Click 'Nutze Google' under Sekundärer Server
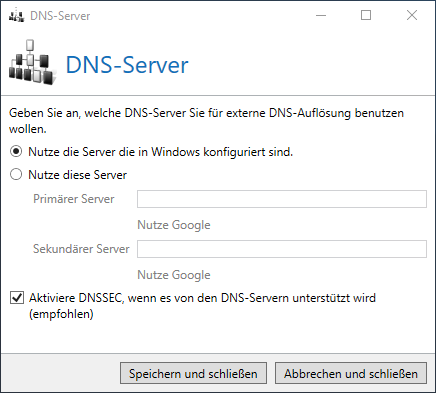The width and height of the screenshot is (436, 393). point(174,275)
